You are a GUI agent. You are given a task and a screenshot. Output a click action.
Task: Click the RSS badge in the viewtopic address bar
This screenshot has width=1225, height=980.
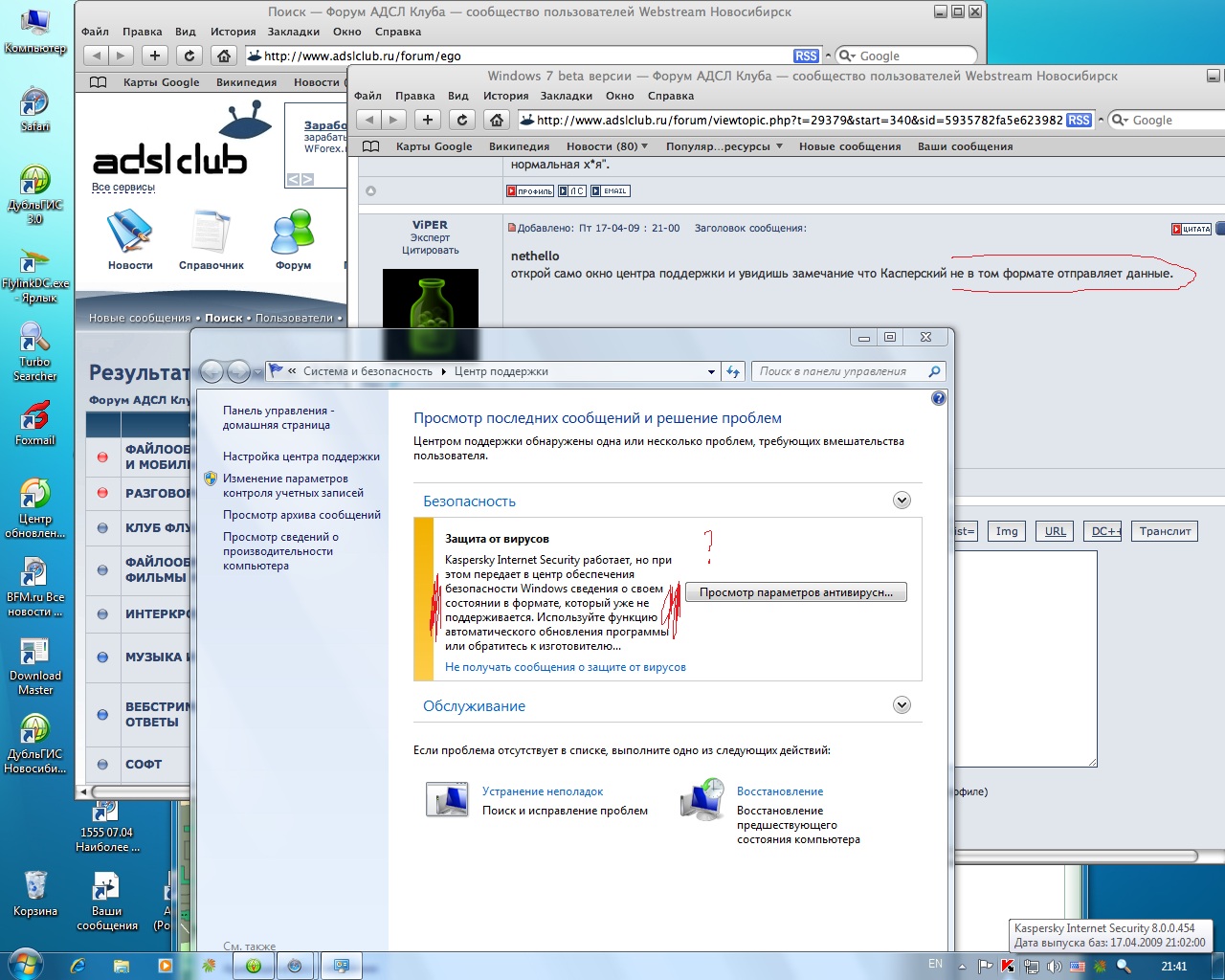coord(1079,120)
